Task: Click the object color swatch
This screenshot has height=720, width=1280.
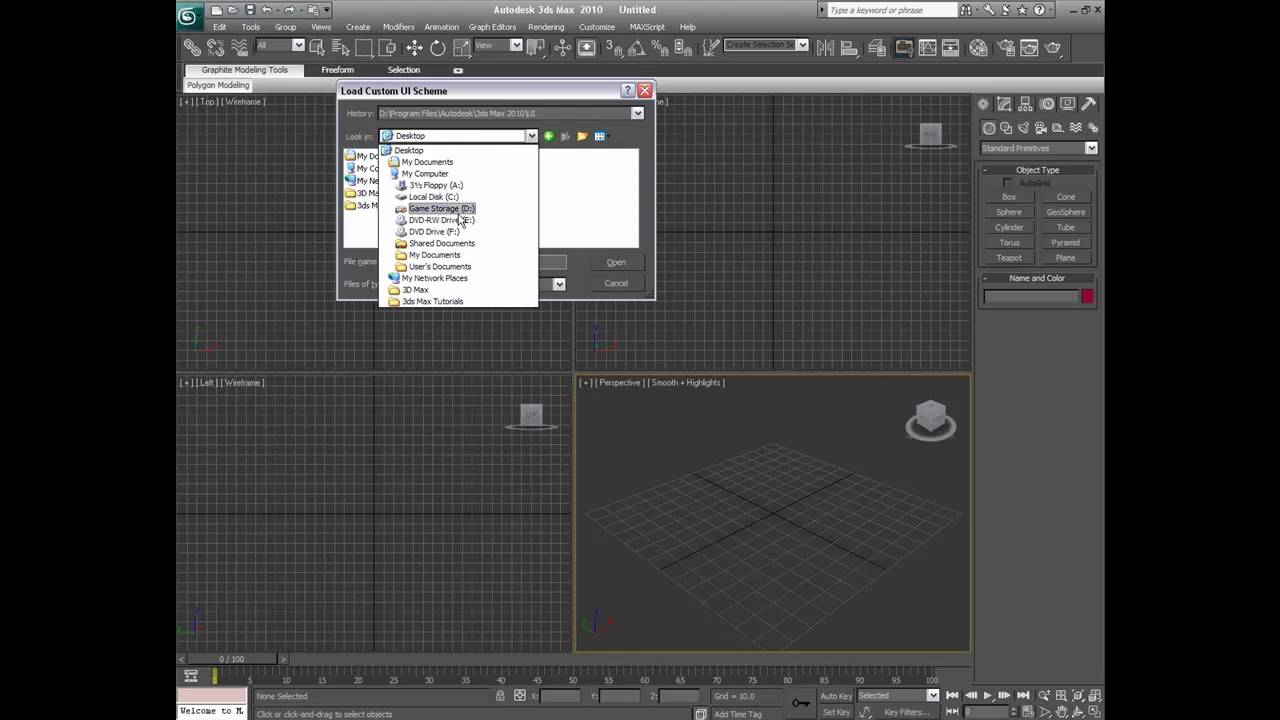Action: click(x=1087, y=296)
